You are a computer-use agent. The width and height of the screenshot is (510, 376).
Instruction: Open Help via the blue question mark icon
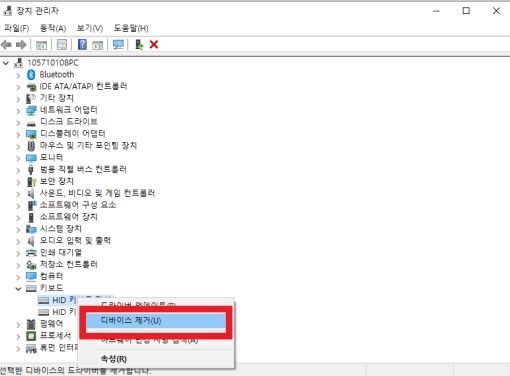click(x=82, y=44)
